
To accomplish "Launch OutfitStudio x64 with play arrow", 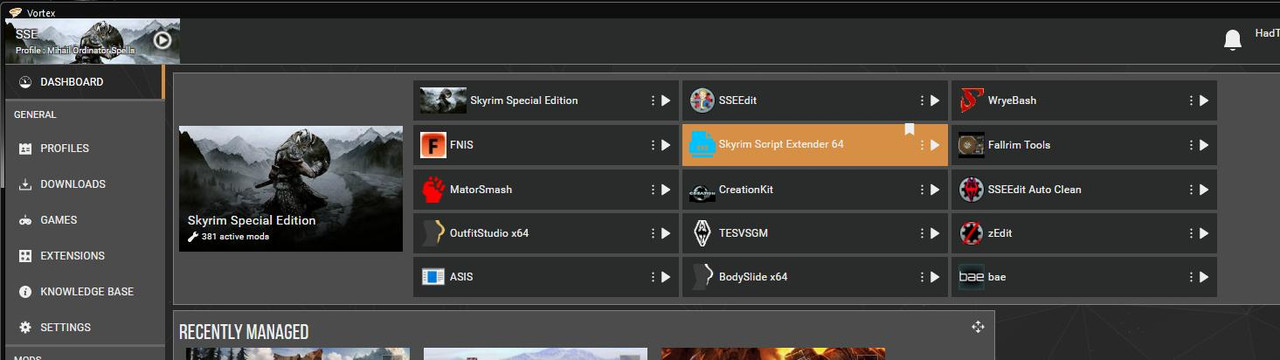I will point(665,233).
